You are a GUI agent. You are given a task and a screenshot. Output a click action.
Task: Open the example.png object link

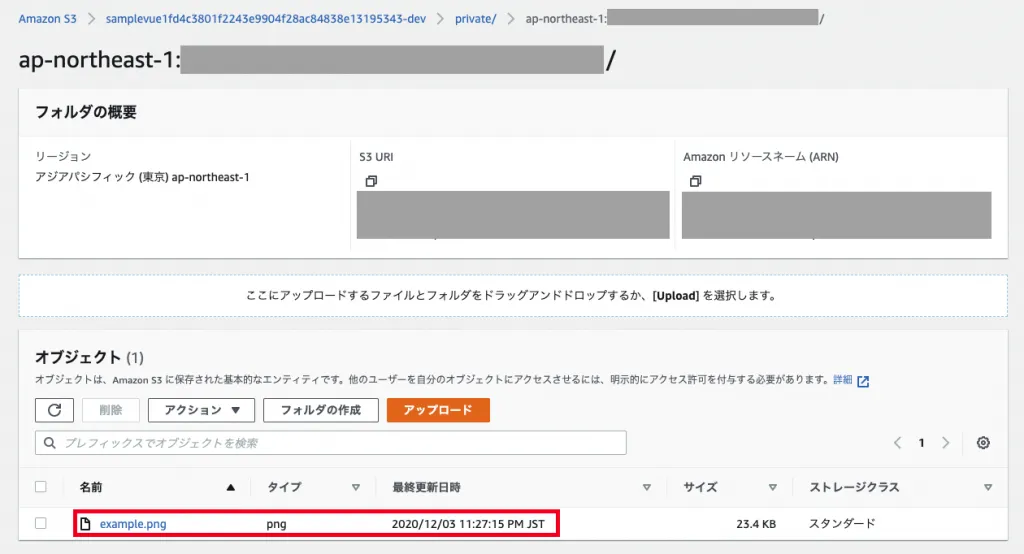coord(133,524)
